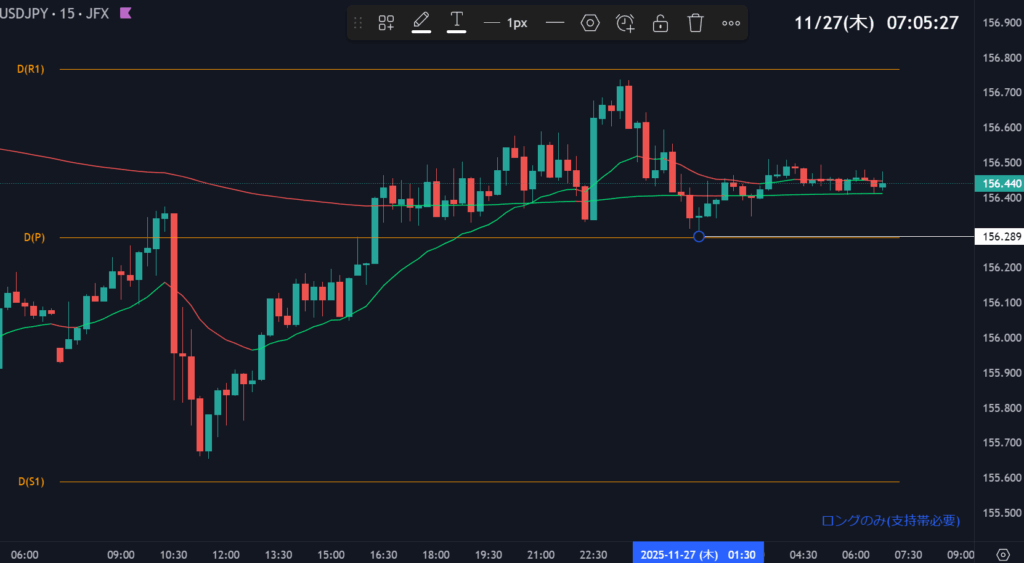
Task: Select the blue anchor point on horizontal ray
Action: click(x=698, y=237)
